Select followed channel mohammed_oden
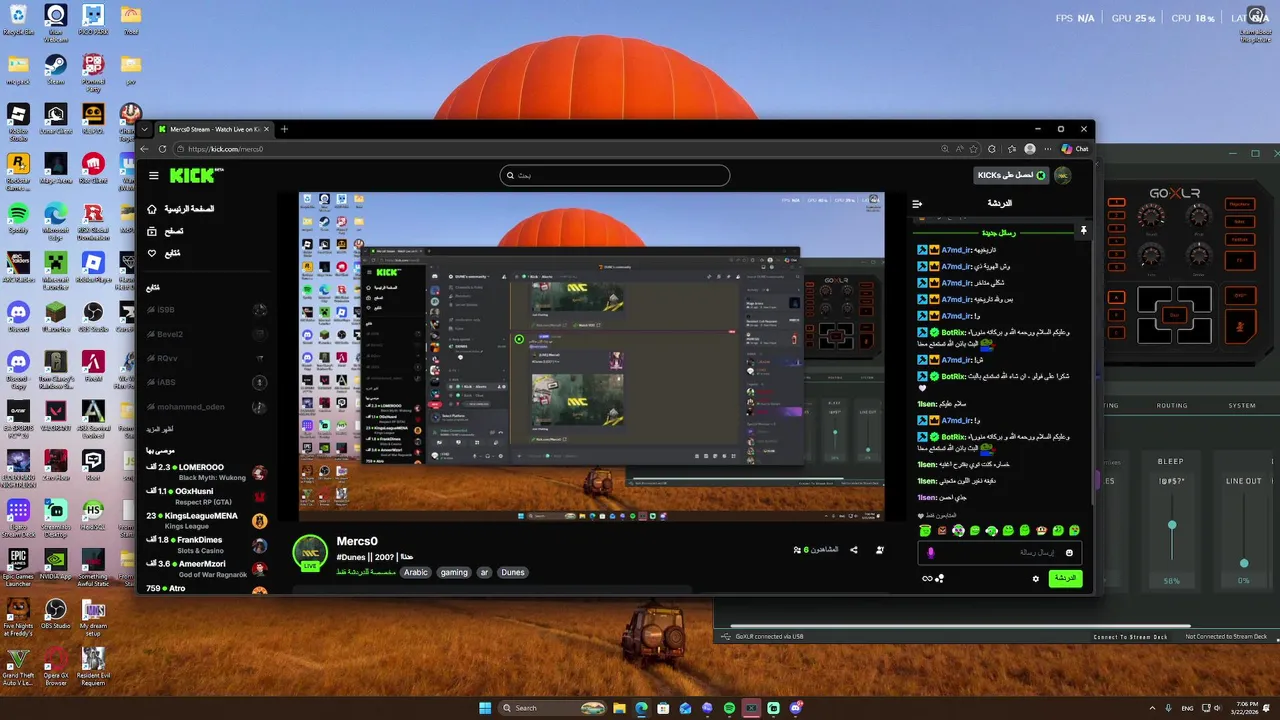This screenshot has width=1280, height=720. coord(207,407)
